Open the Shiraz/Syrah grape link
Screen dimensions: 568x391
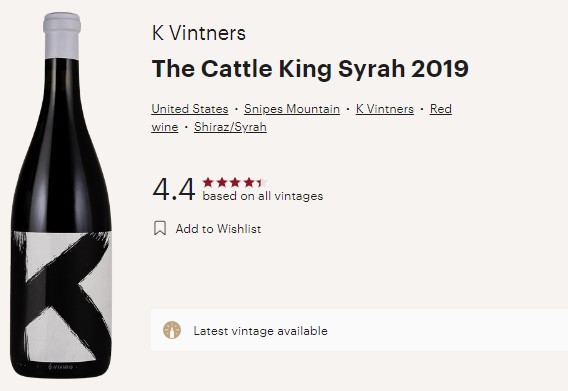(x=230, y=127)
